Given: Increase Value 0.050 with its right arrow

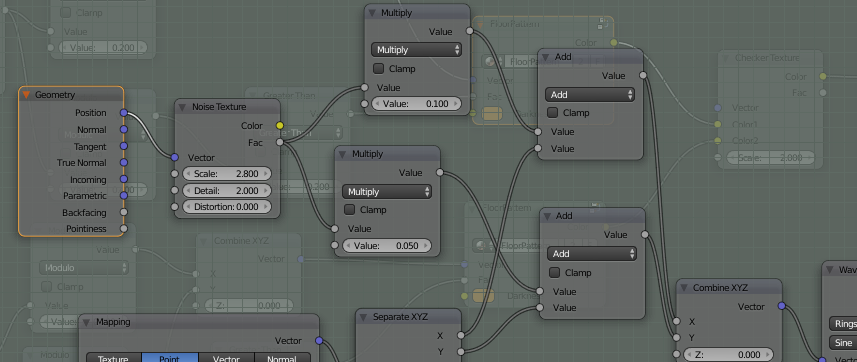Looking at the screenshot, I should [x=426, y=246].
